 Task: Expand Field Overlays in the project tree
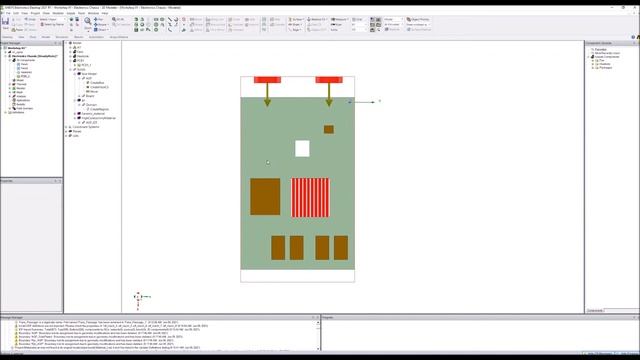tap(10, 108)
